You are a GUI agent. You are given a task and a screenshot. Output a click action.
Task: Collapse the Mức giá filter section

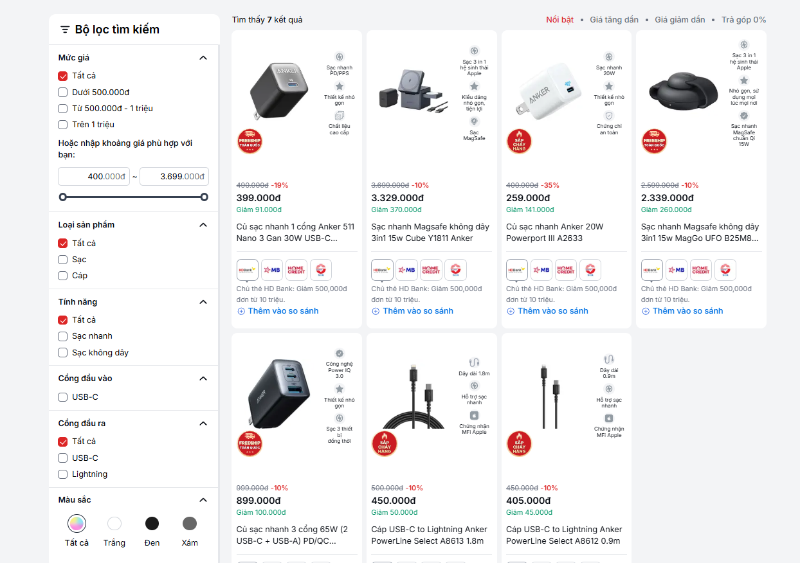203,58
